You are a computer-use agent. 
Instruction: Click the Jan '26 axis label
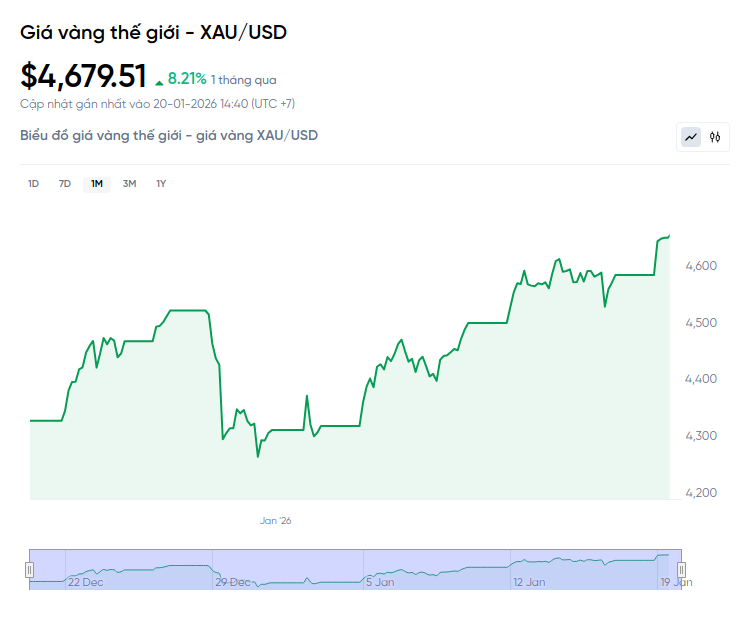275,521
